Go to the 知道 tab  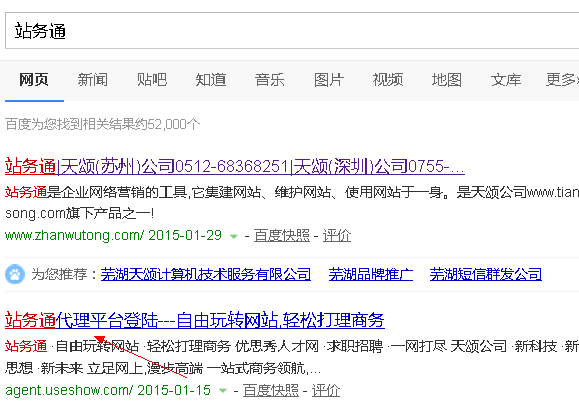click(x=211, y=80)
